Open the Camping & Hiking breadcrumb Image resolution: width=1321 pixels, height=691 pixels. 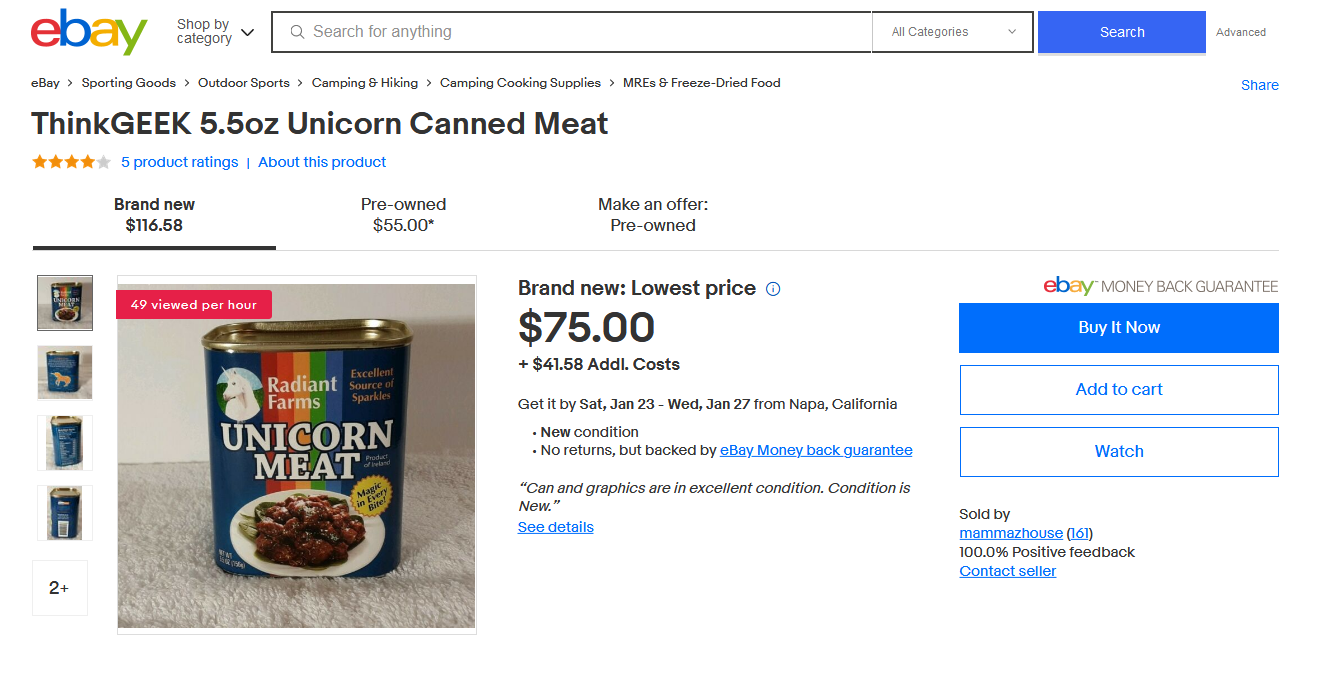(x=365, y=83)
